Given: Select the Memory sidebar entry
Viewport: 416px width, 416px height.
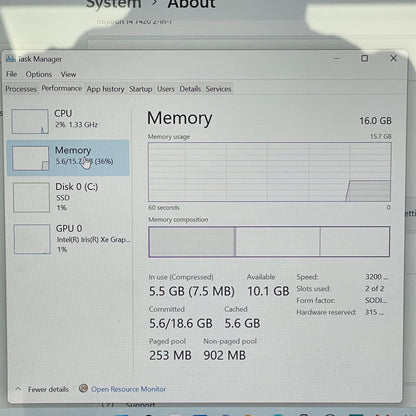Looking at the screenshot, I should (68, 158).
